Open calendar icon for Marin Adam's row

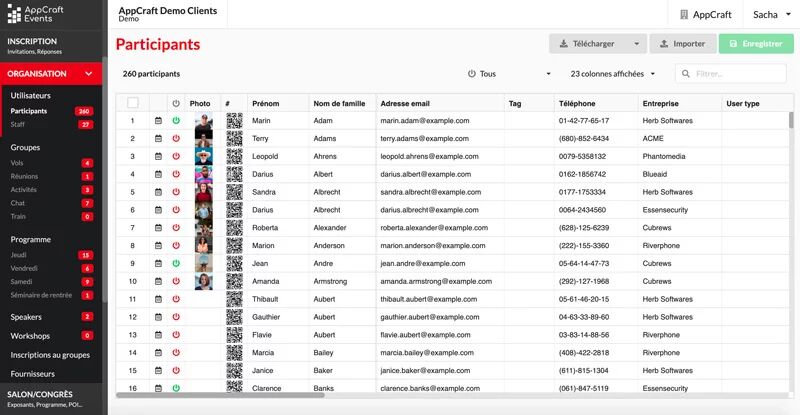(158, 121)
